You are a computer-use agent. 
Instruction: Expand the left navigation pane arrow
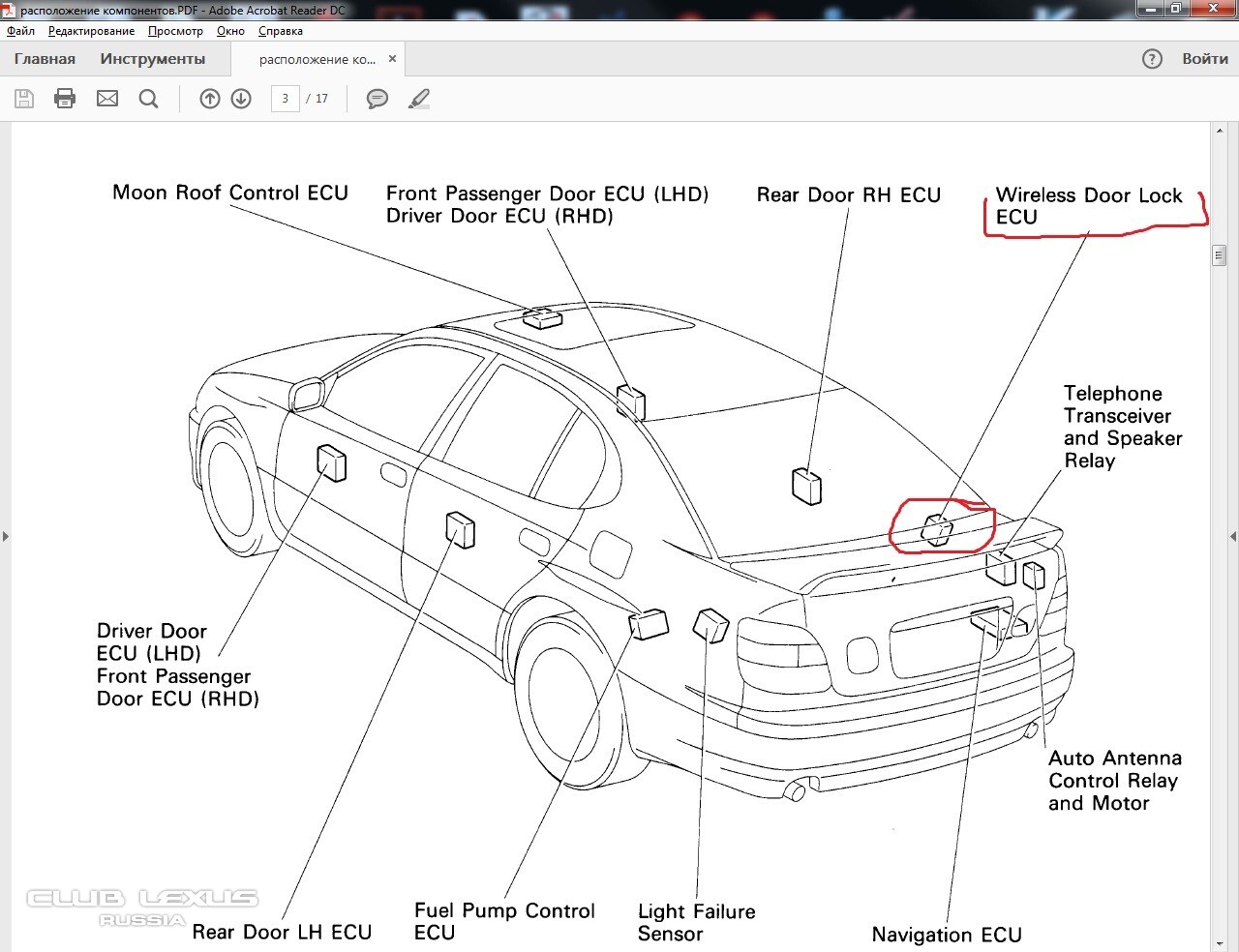[6, 536]
